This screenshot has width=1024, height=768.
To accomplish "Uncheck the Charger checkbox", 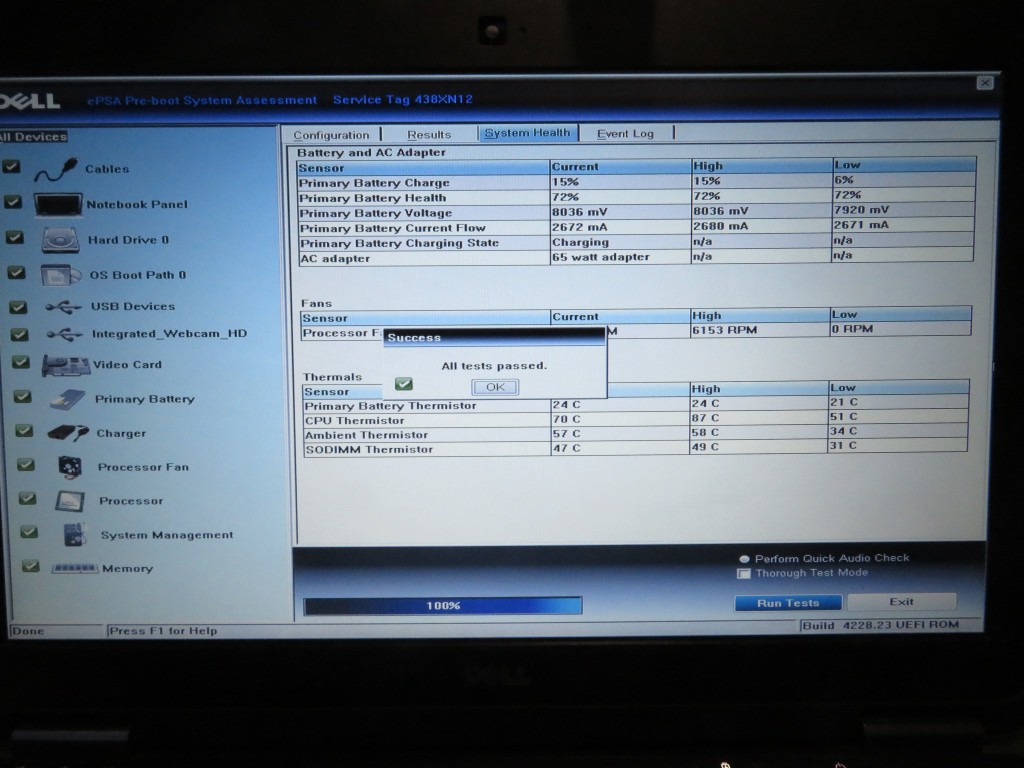I will pyautogui.click(x=24, y=430).
